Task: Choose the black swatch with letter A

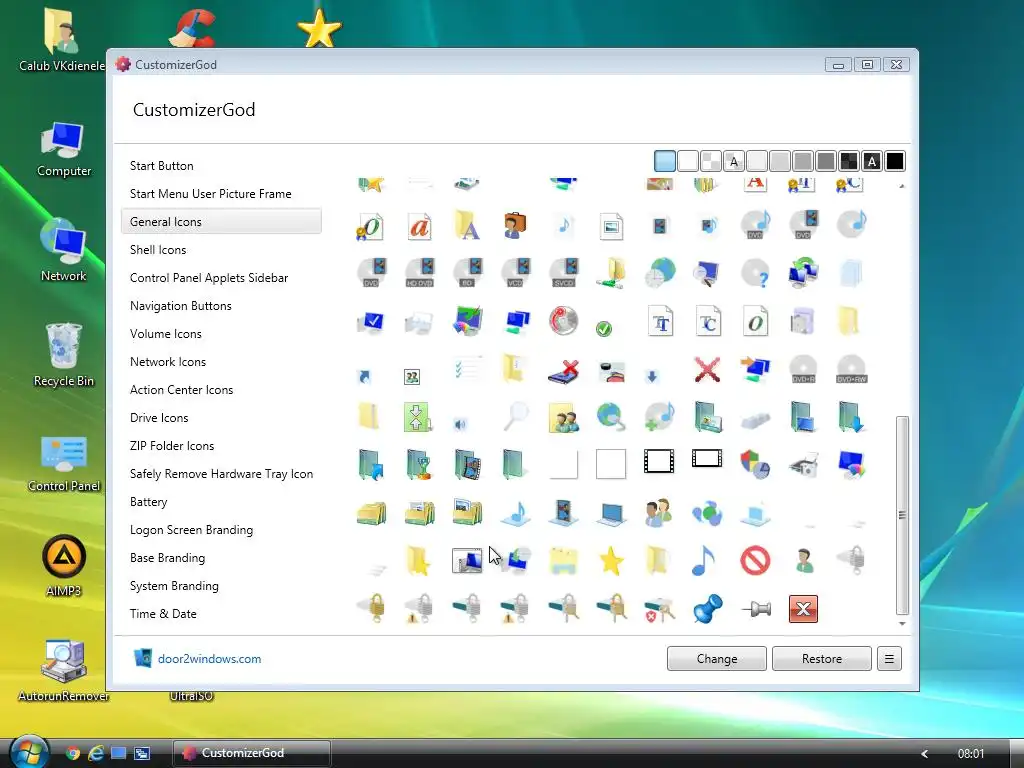Action: [872, 161]
